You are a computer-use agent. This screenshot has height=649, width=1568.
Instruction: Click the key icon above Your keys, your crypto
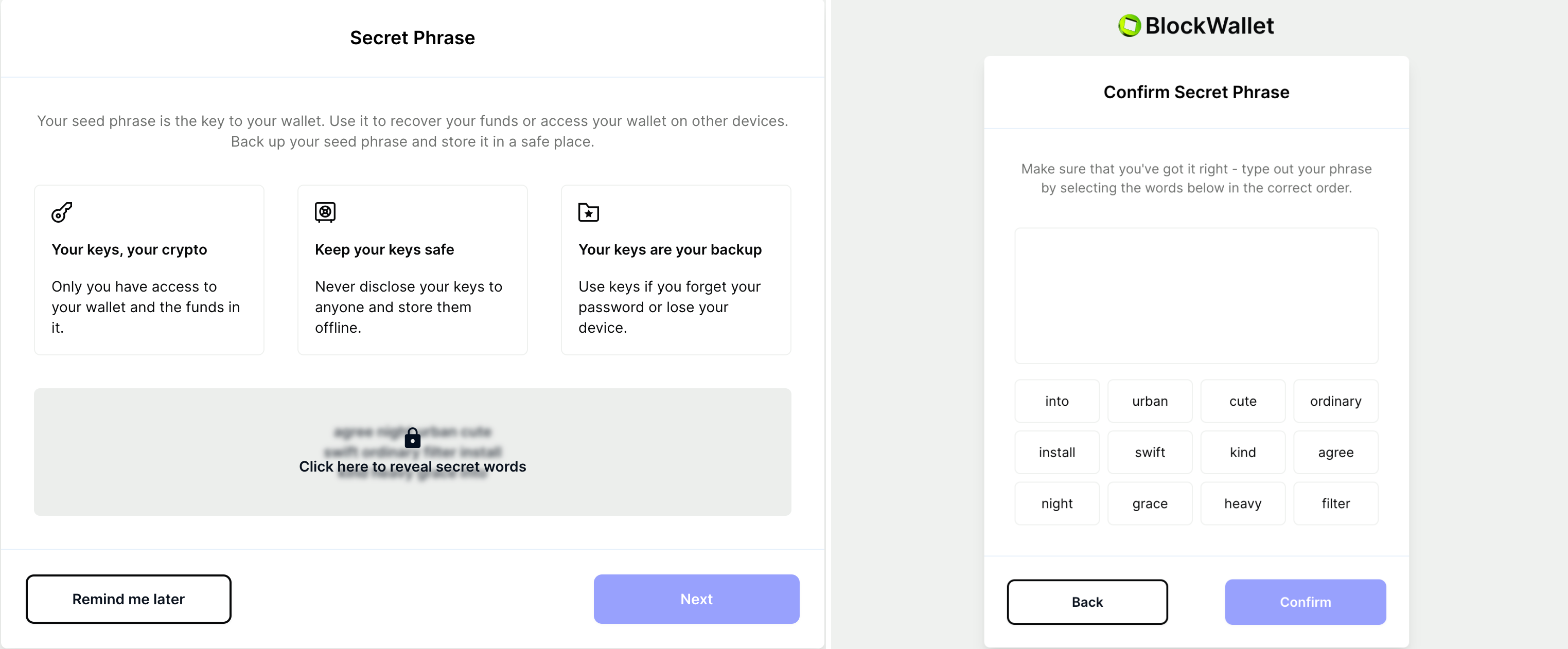[x=61, y=212]
